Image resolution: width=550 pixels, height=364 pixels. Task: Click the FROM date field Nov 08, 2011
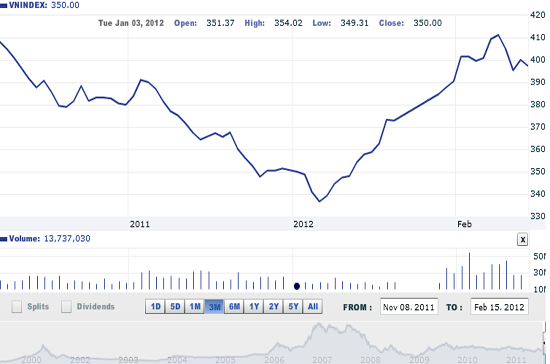(409, 307)
